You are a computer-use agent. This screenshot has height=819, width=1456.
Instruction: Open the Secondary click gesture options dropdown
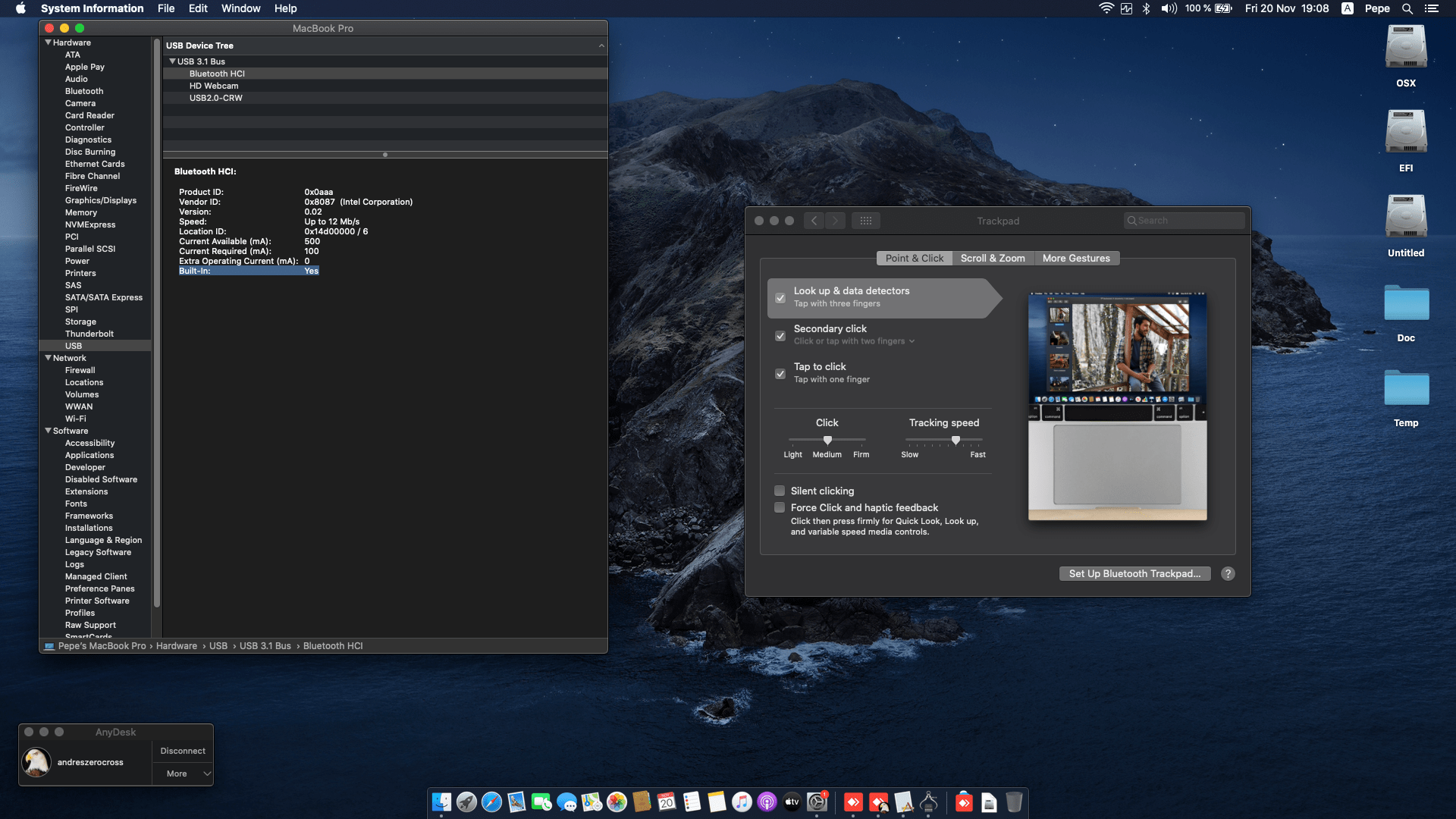[911, 340]
